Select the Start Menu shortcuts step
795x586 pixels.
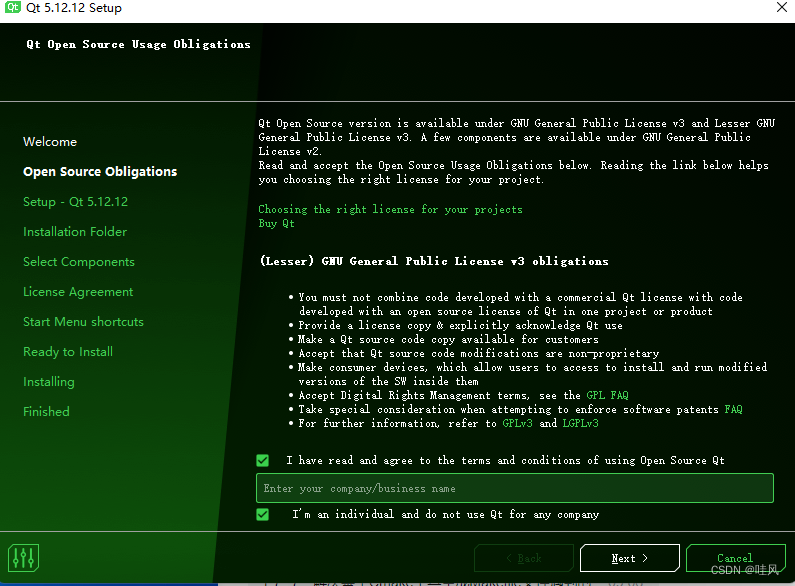[83, 322]
